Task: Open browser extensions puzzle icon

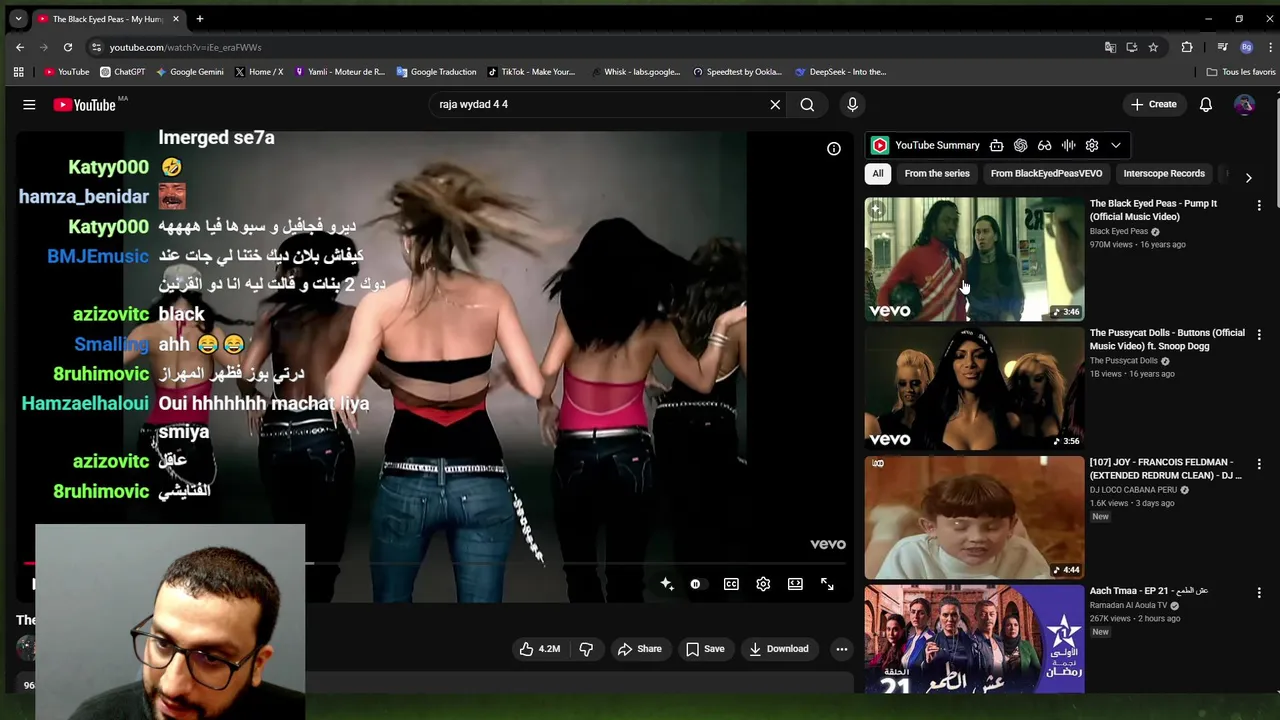Action: [1187, 47]
